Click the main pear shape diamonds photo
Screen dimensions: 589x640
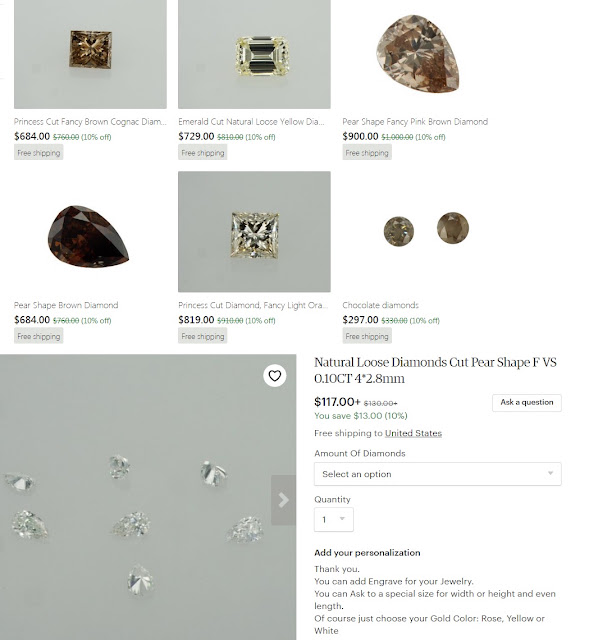click(148, 497)
